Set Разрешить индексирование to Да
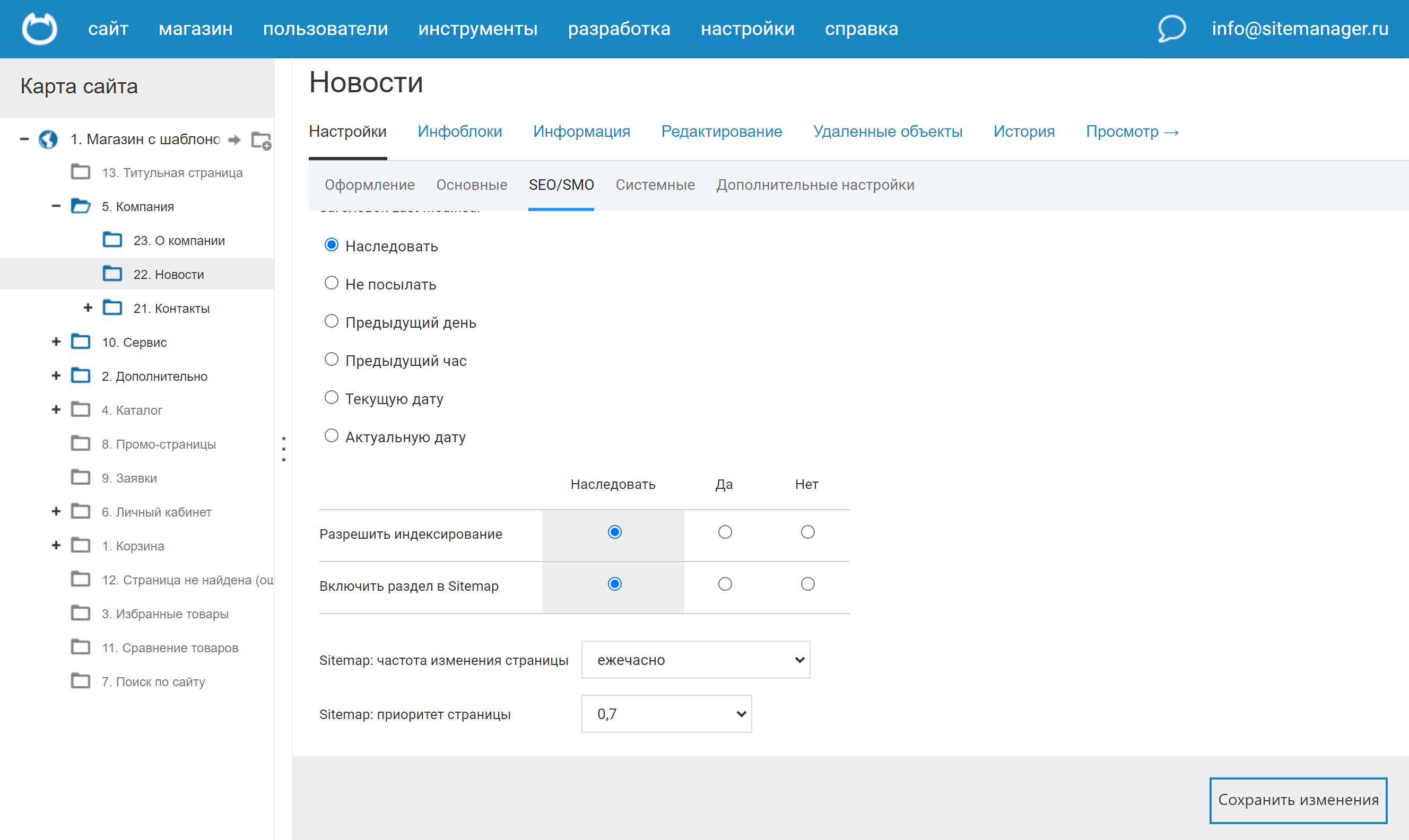The image size is (1409, 840). (724, 531)
